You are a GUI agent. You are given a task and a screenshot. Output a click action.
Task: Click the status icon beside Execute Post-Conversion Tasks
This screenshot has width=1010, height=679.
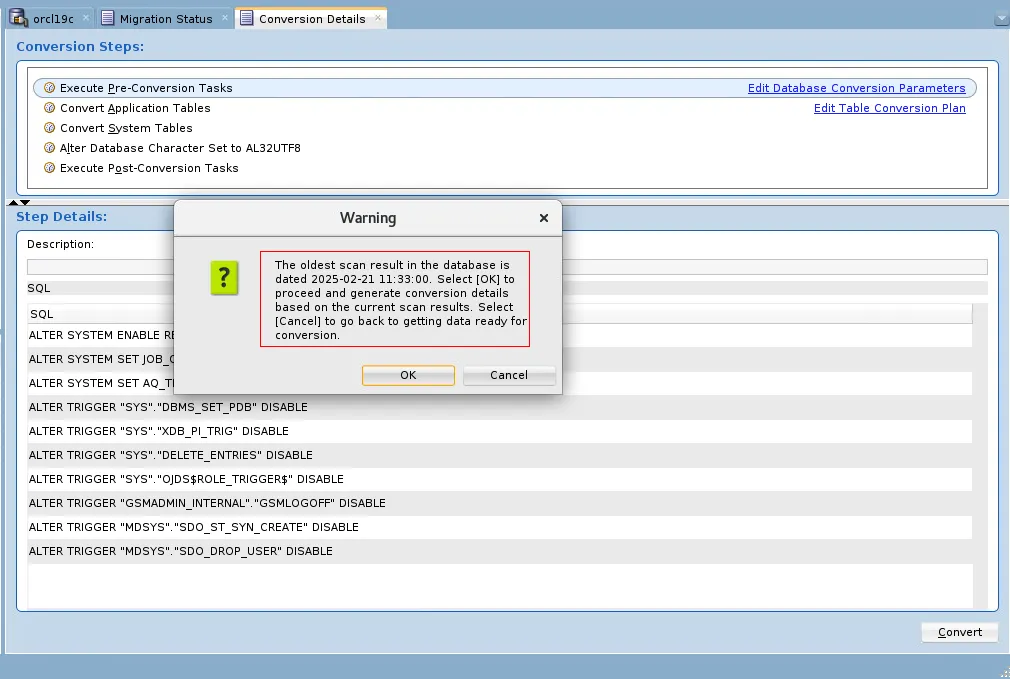(x=49, y=168)
